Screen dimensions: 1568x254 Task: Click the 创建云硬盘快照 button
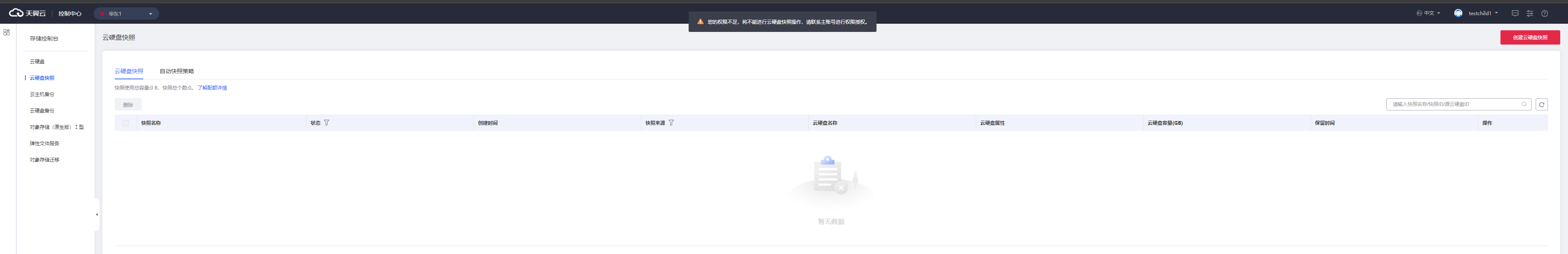coord(1530,38)
